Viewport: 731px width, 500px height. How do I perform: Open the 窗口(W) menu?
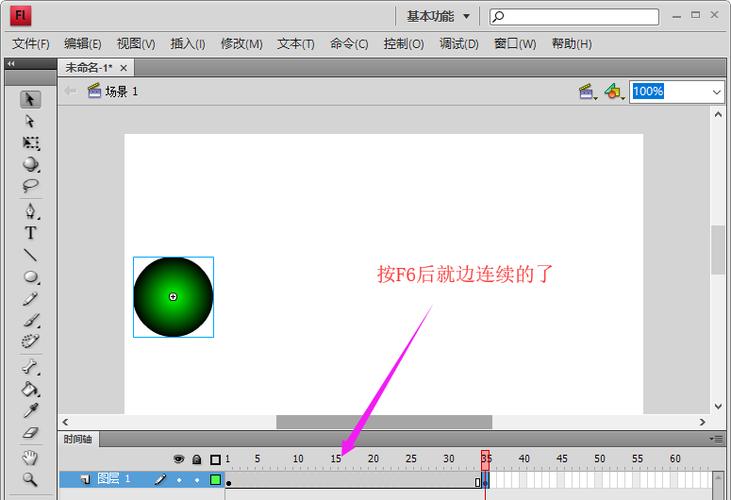pos(515,44)
